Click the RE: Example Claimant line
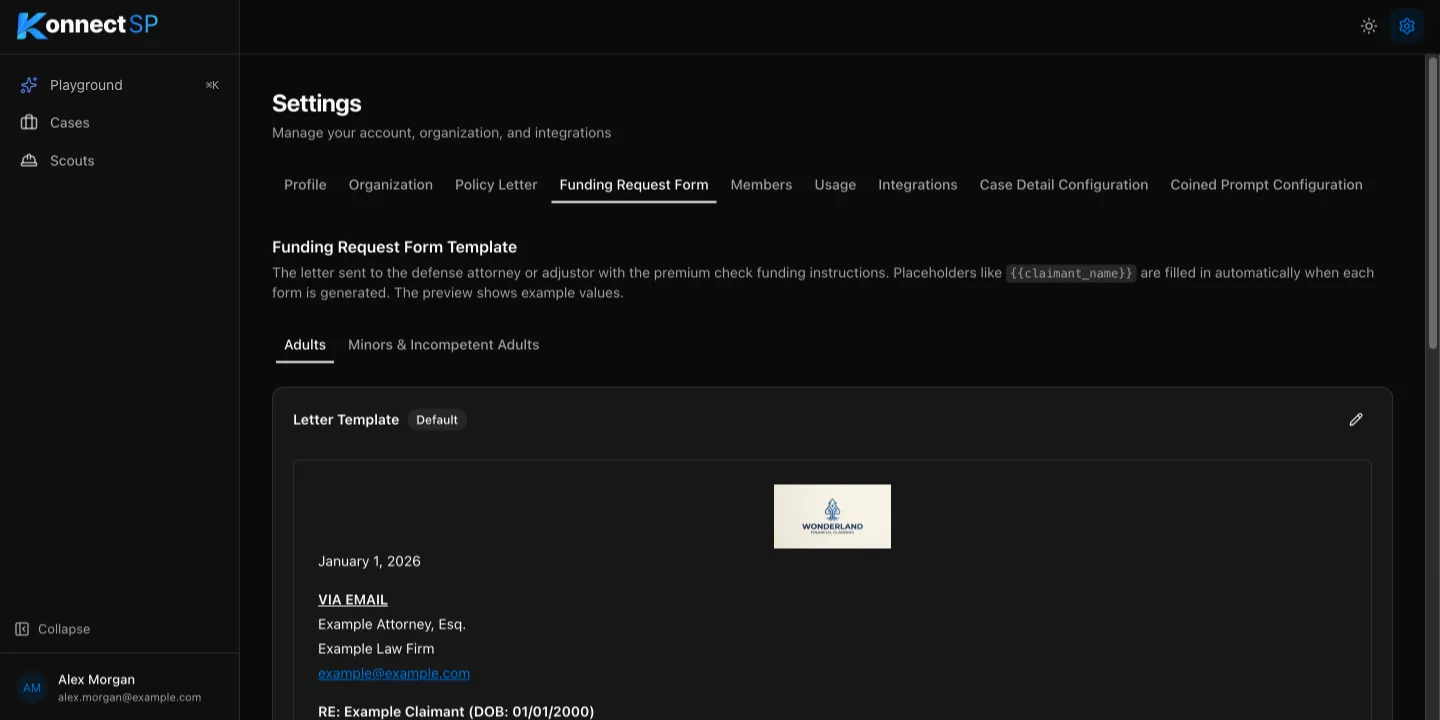This screenshot has height=720, width=1440. pos(456,712)
